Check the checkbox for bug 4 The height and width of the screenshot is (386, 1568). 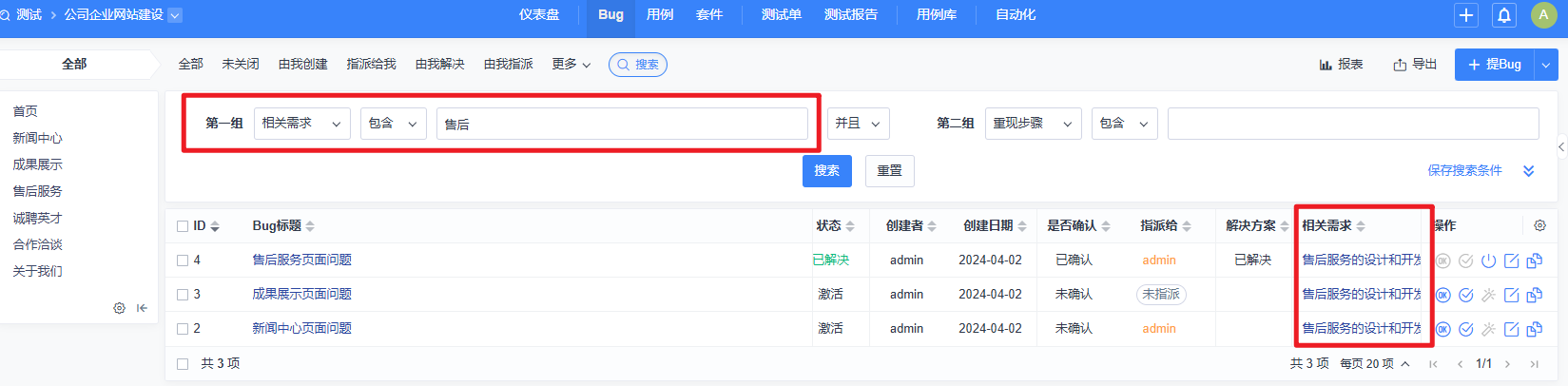pyautogui.click(x=183, y=261)
